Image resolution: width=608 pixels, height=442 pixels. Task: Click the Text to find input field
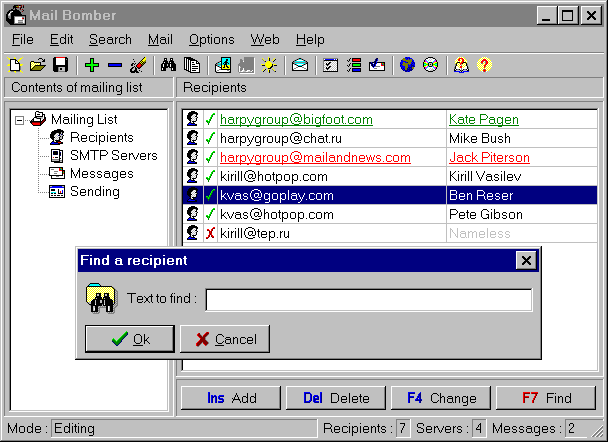pyautogui.click(x=368, y=299)
